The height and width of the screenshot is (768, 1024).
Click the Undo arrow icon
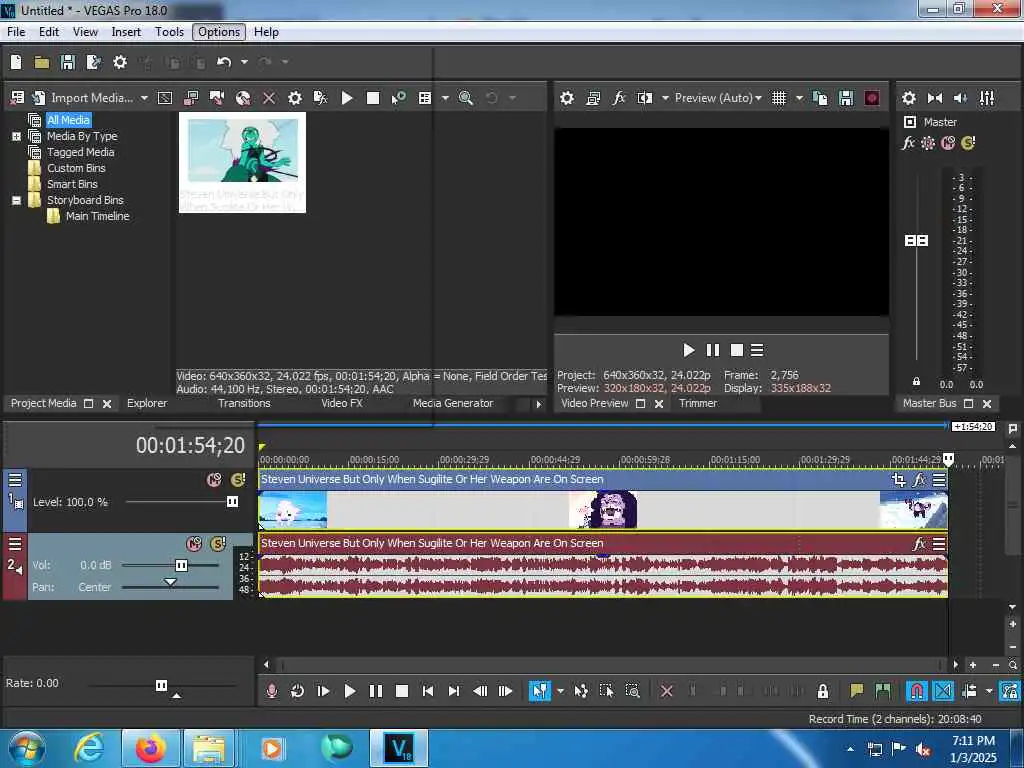pos(224,62)
